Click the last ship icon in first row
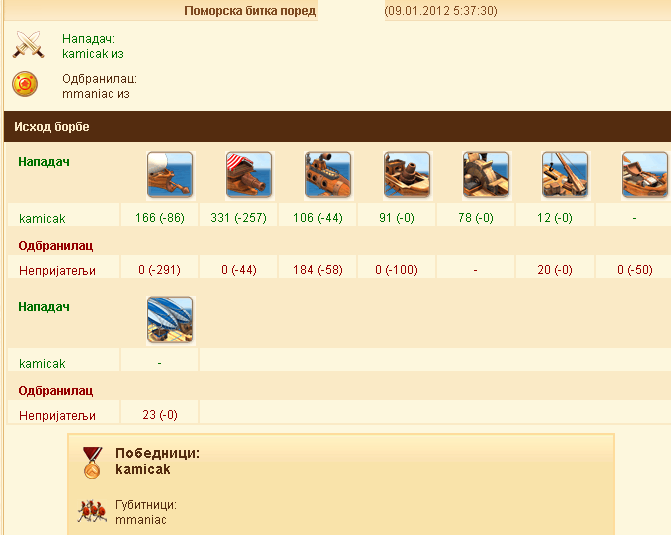The width and height of the screenshot is (671, 535). tap(645, 175)
